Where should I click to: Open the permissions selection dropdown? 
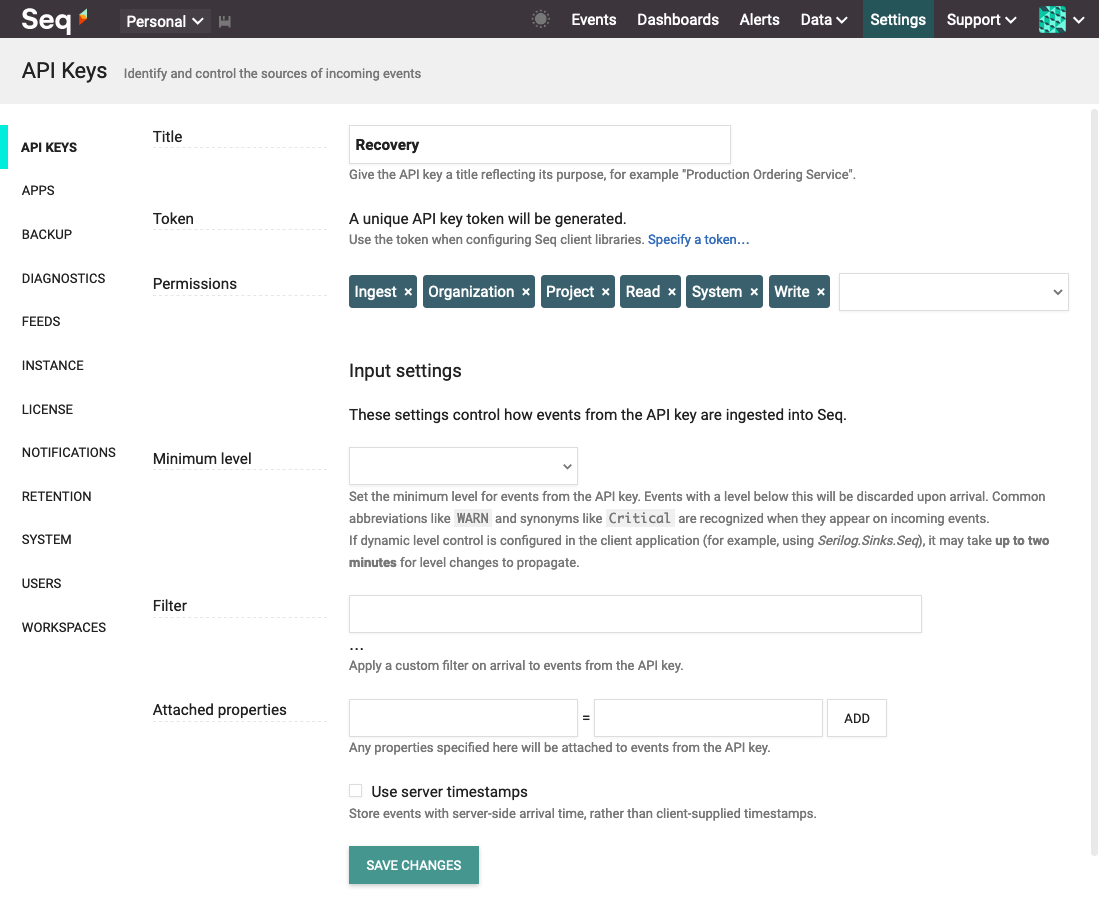[x=953, y=292]
